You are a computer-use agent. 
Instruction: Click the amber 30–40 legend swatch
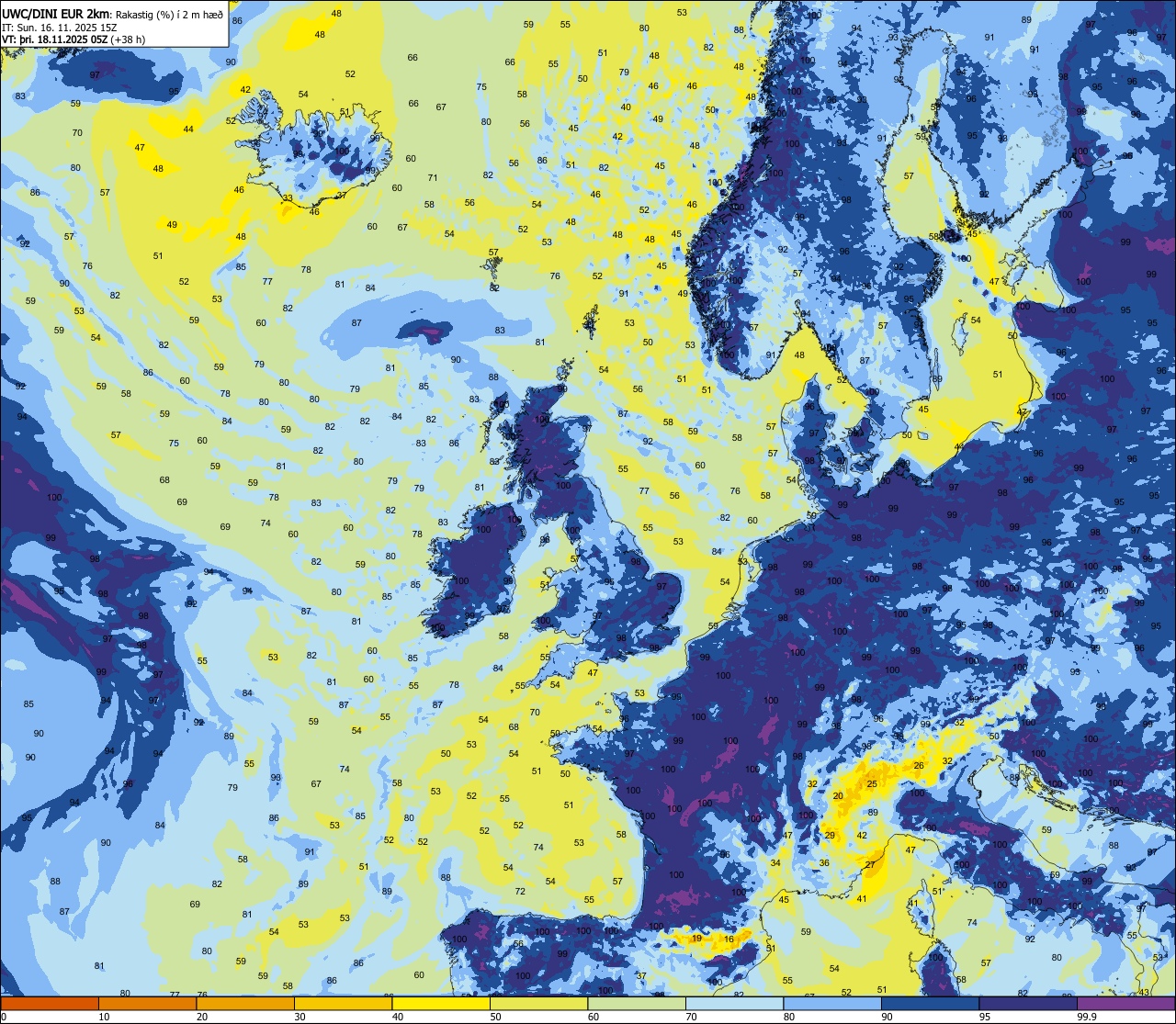(x=343, y=1004)
